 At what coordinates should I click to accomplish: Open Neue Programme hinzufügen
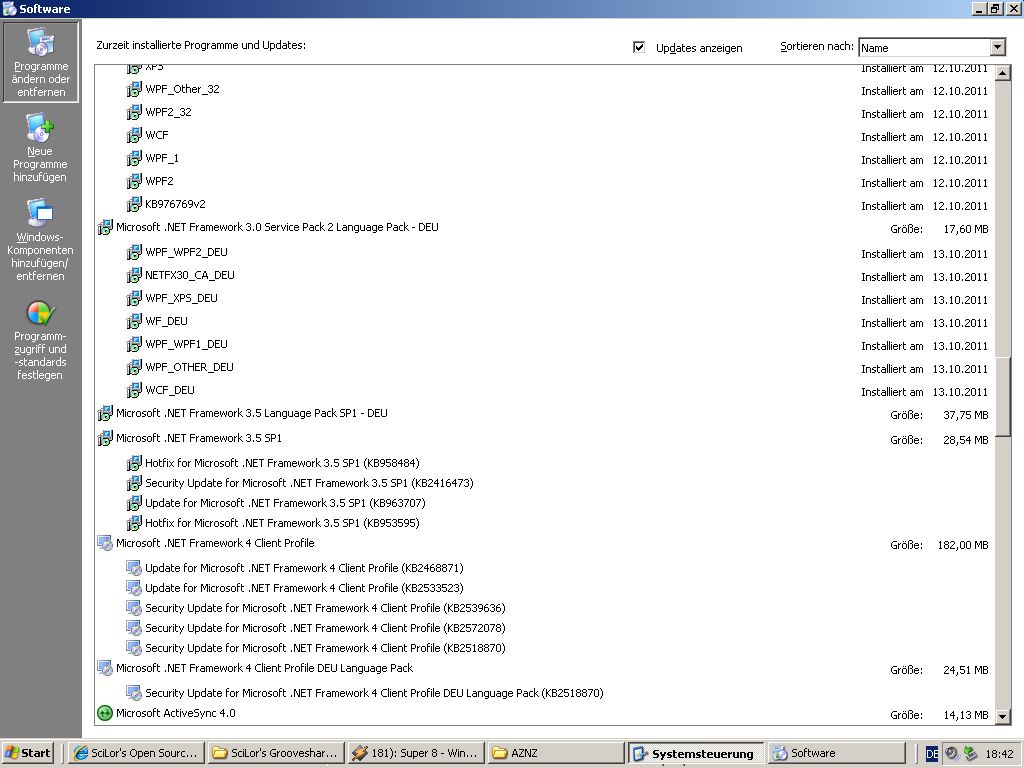tap(40, 148)
